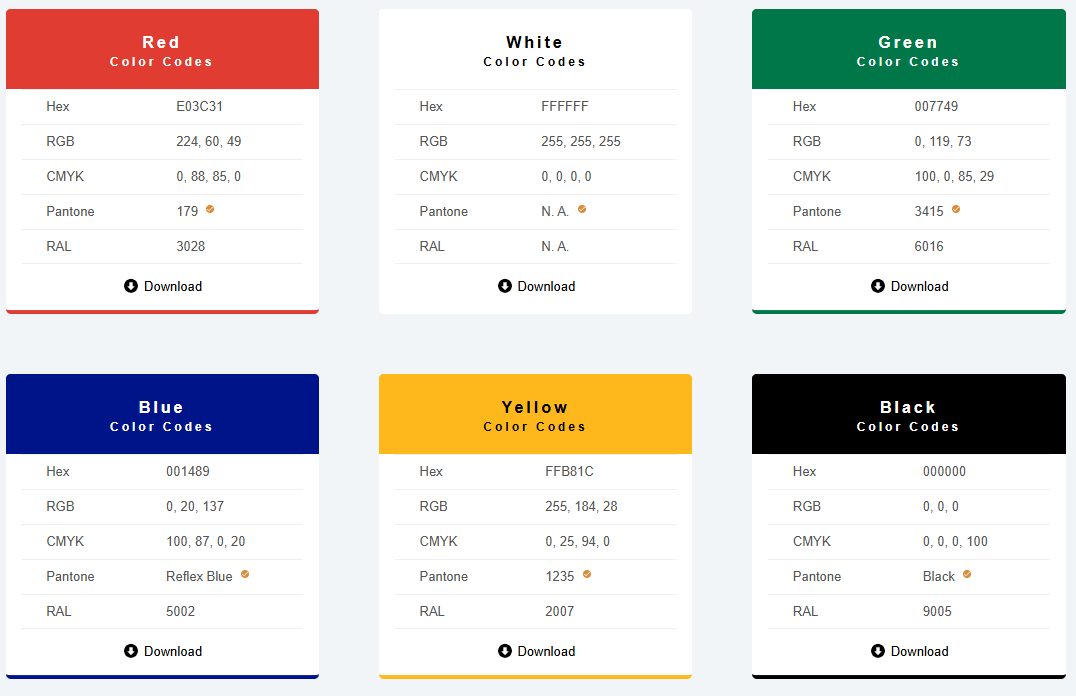Click the download icon on the Blue card
This screenshot has height=696, width=1076.
pos(130,651)
